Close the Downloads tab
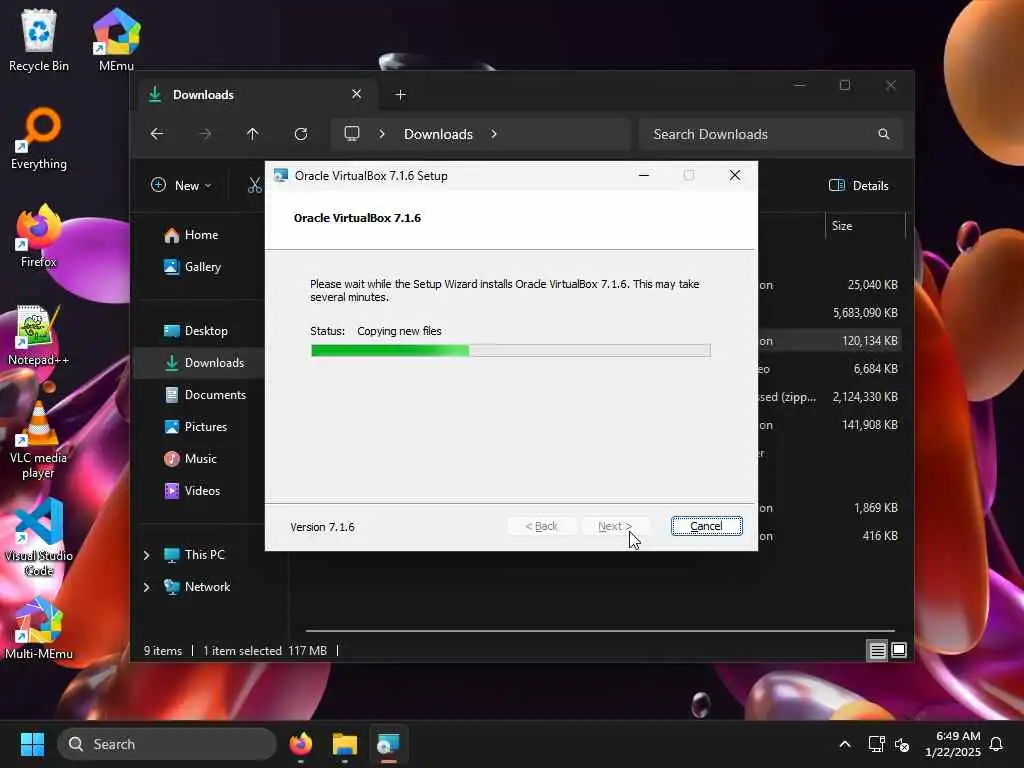 click(x=357, y=95)
